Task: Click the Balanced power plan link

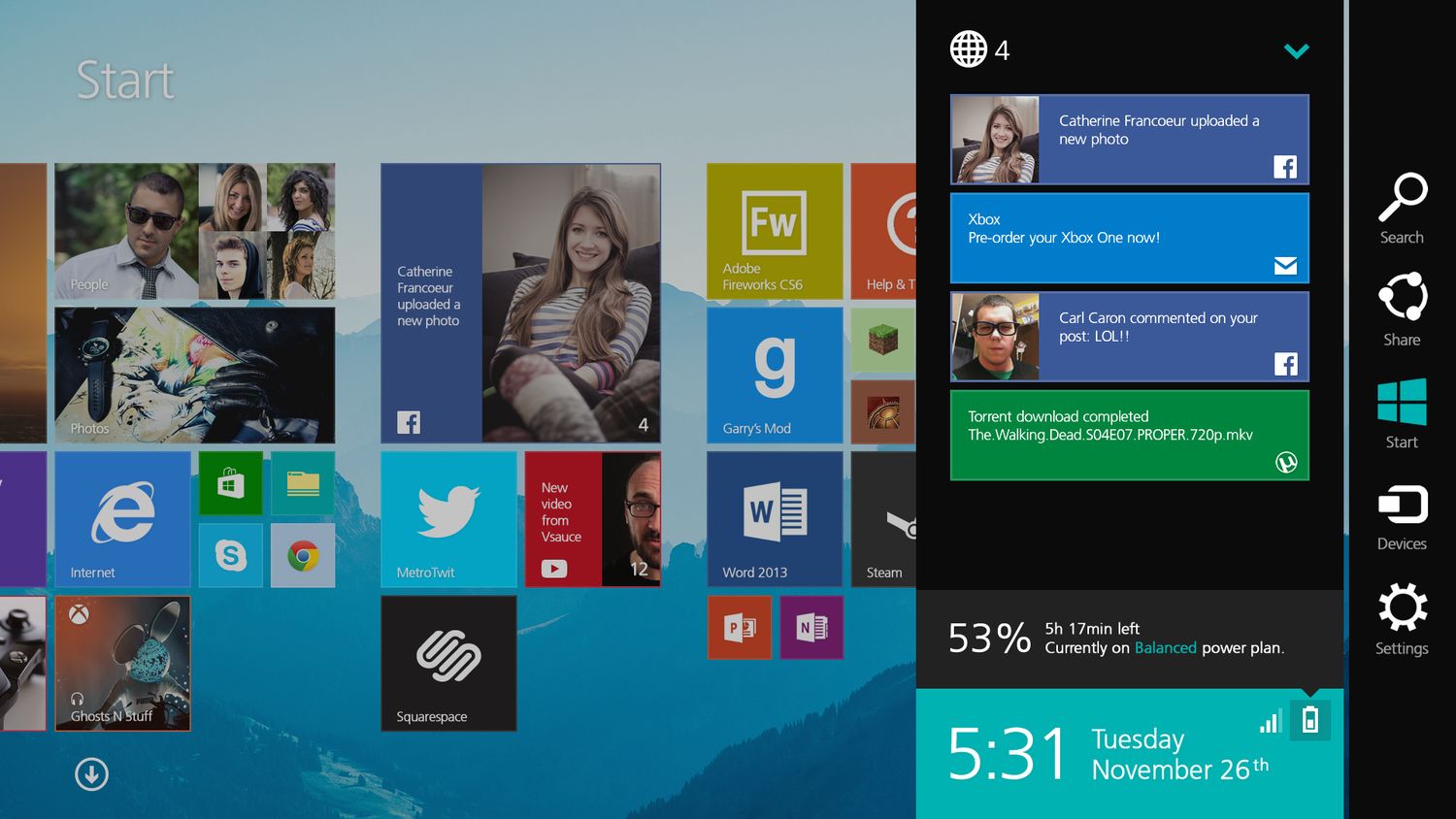Action: point(1165,648)
